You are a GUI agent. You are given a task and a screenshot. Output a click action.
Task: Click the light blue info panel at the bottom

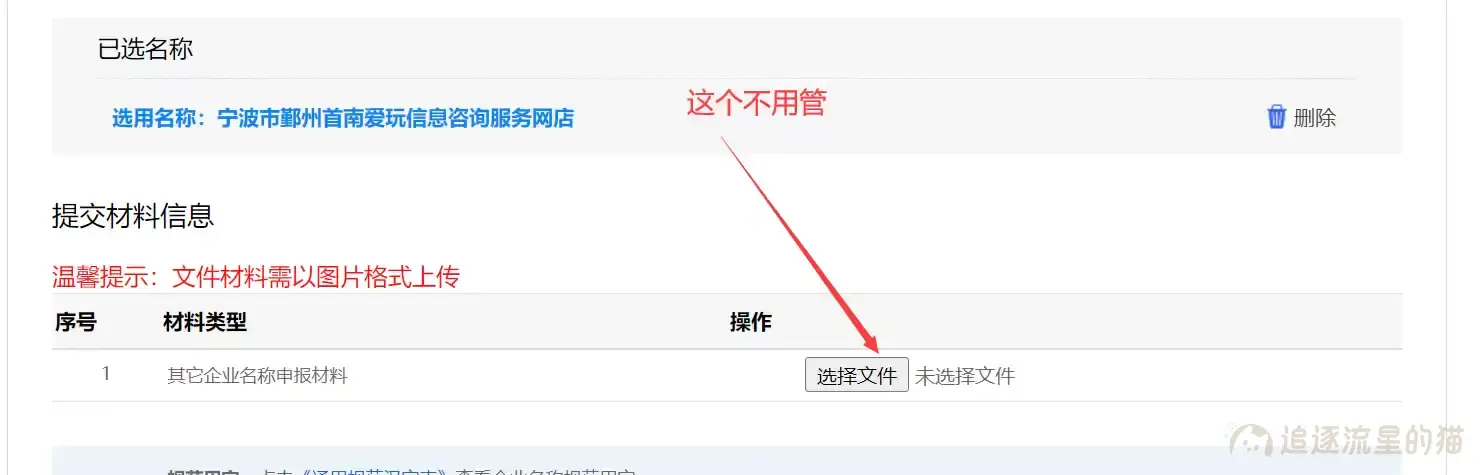point(727,461)
